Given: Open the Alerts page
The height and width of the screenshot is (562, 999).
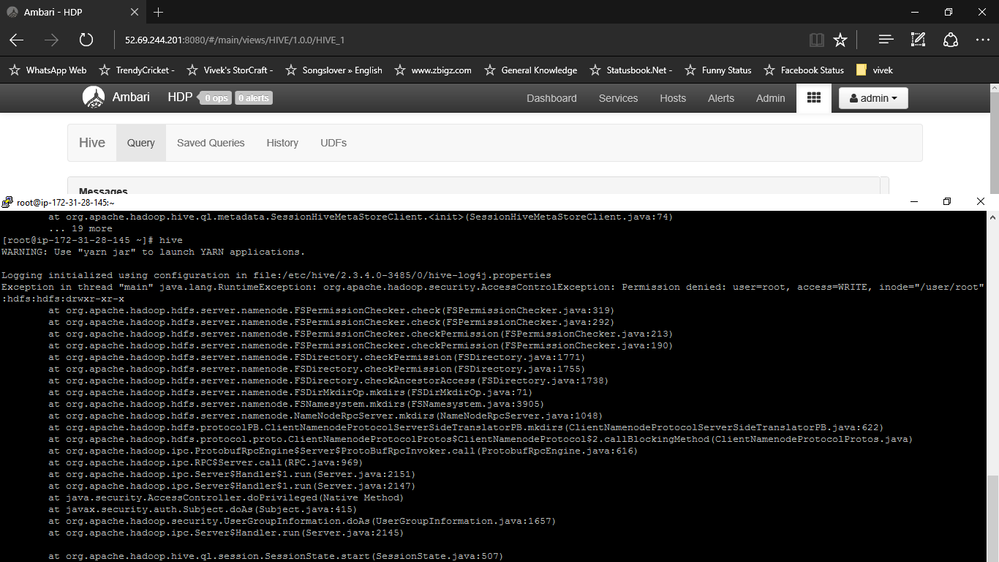Looking at the screenshot, I should coord(721,98).
